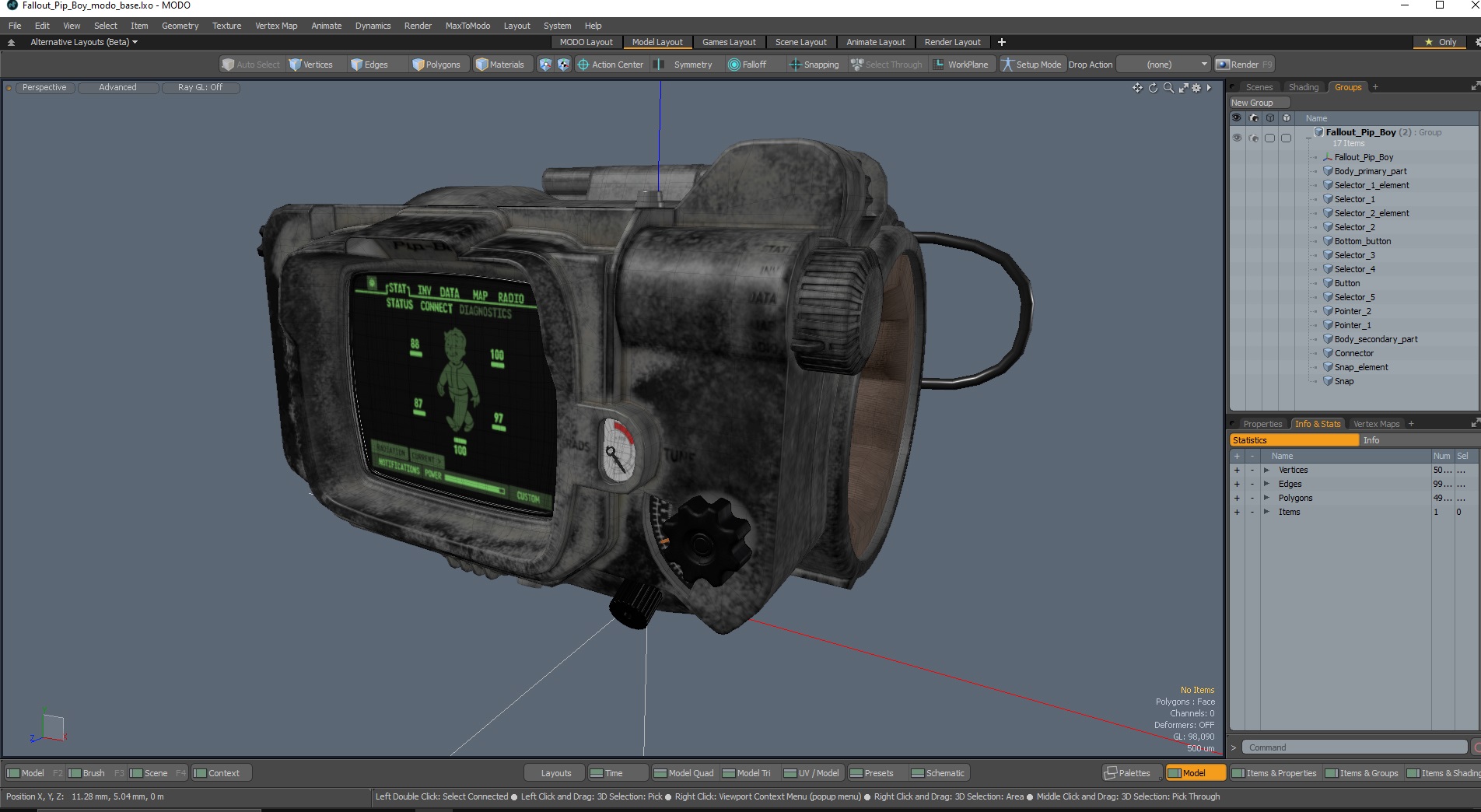Expand the Info & Stats panel corner icon

pyautogui.click(x=1475, y=423)
